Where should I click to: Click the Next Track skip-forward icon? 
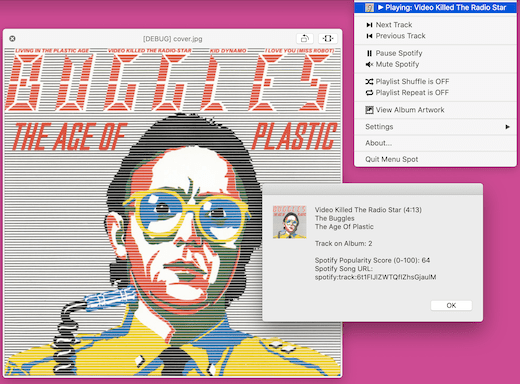point(369,25)
